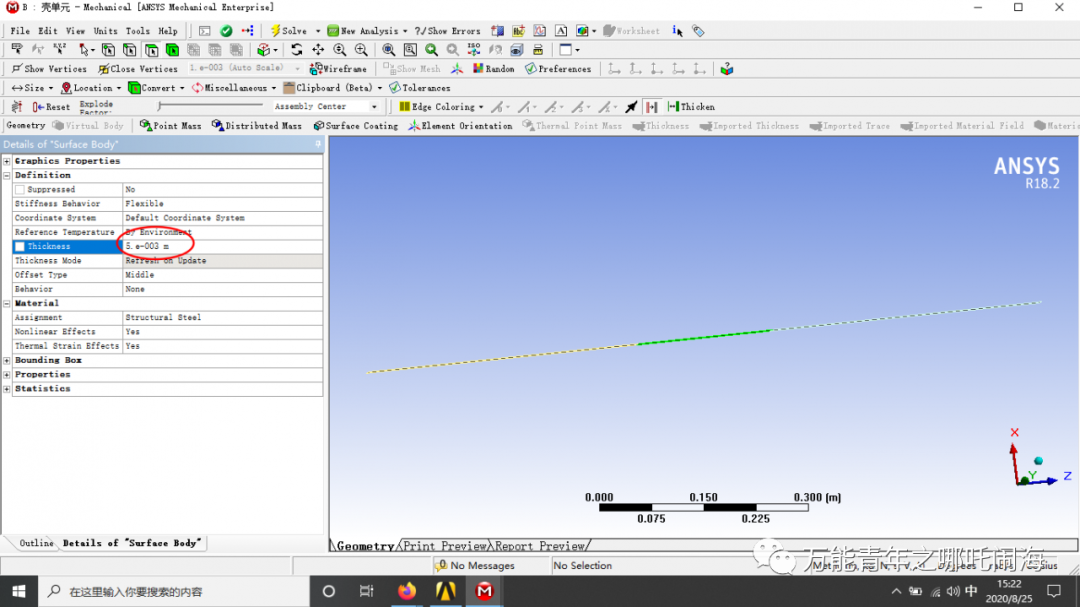This screenshot has width=1080, height=607.
Task: Open the Help menu
Action: tap(167, 31)
